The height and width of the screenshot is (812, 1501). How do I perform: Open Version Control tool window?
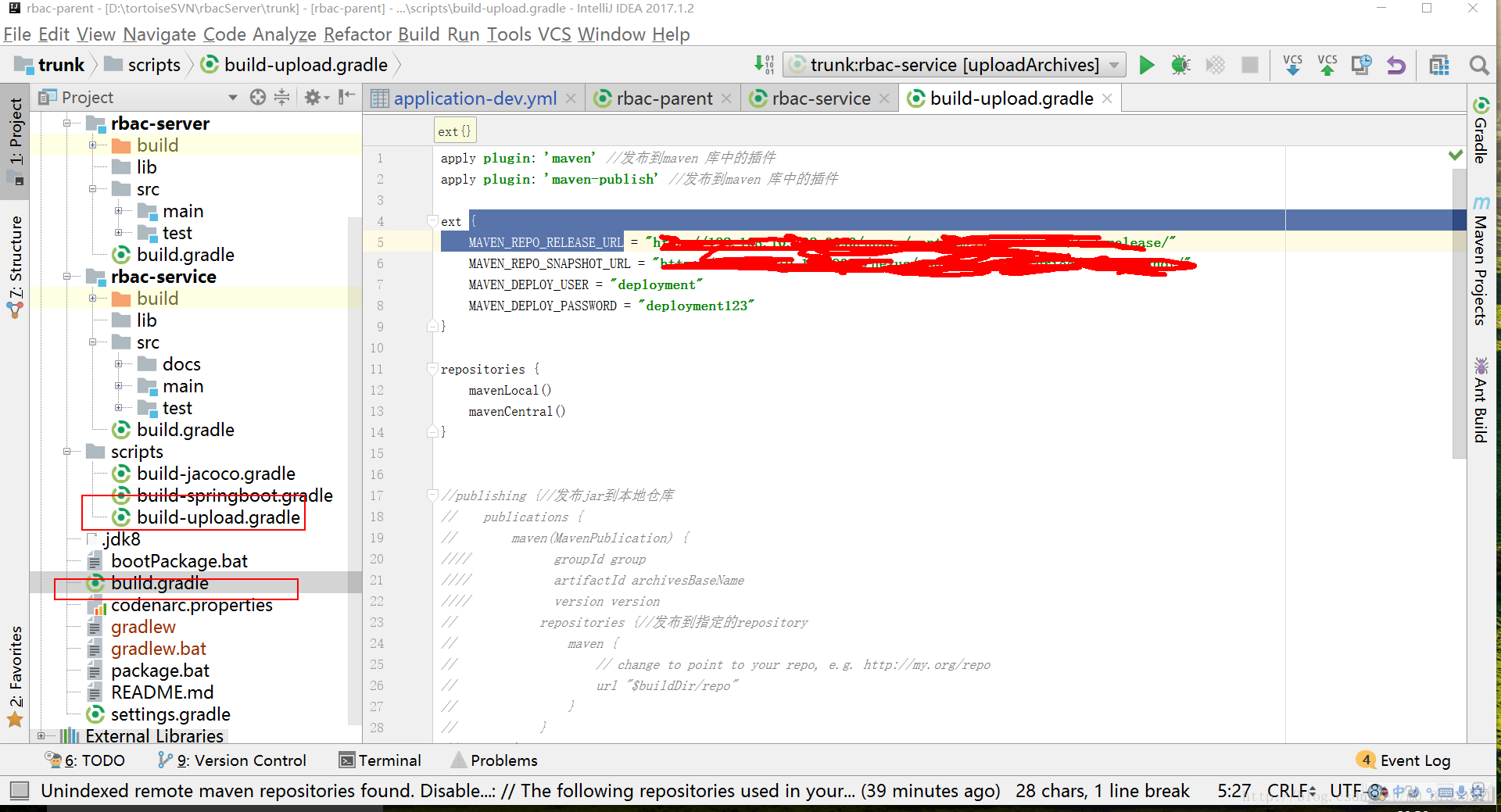click(x=232, y=760)
